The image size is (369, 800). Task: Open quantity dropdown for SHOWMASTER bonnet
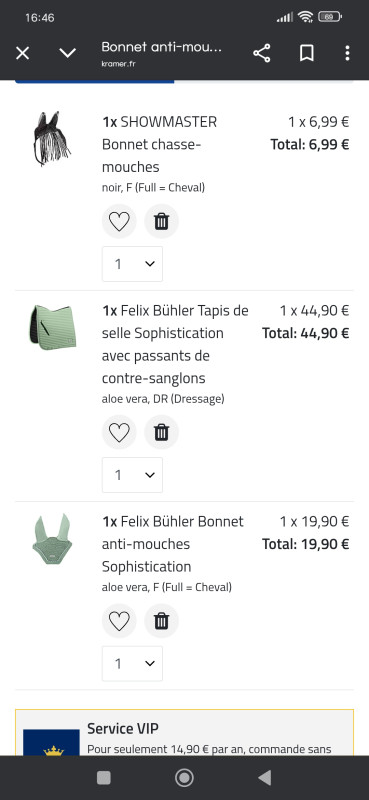pyautogui.click(x=132, y=264)
